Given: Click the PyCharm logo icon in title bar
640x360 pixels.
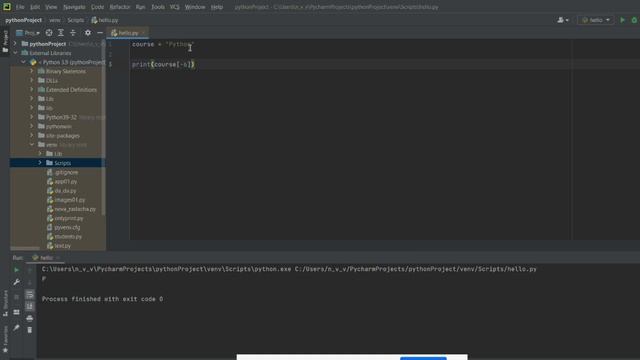Looking at the screenshot, I should click(x=7, y=7).
